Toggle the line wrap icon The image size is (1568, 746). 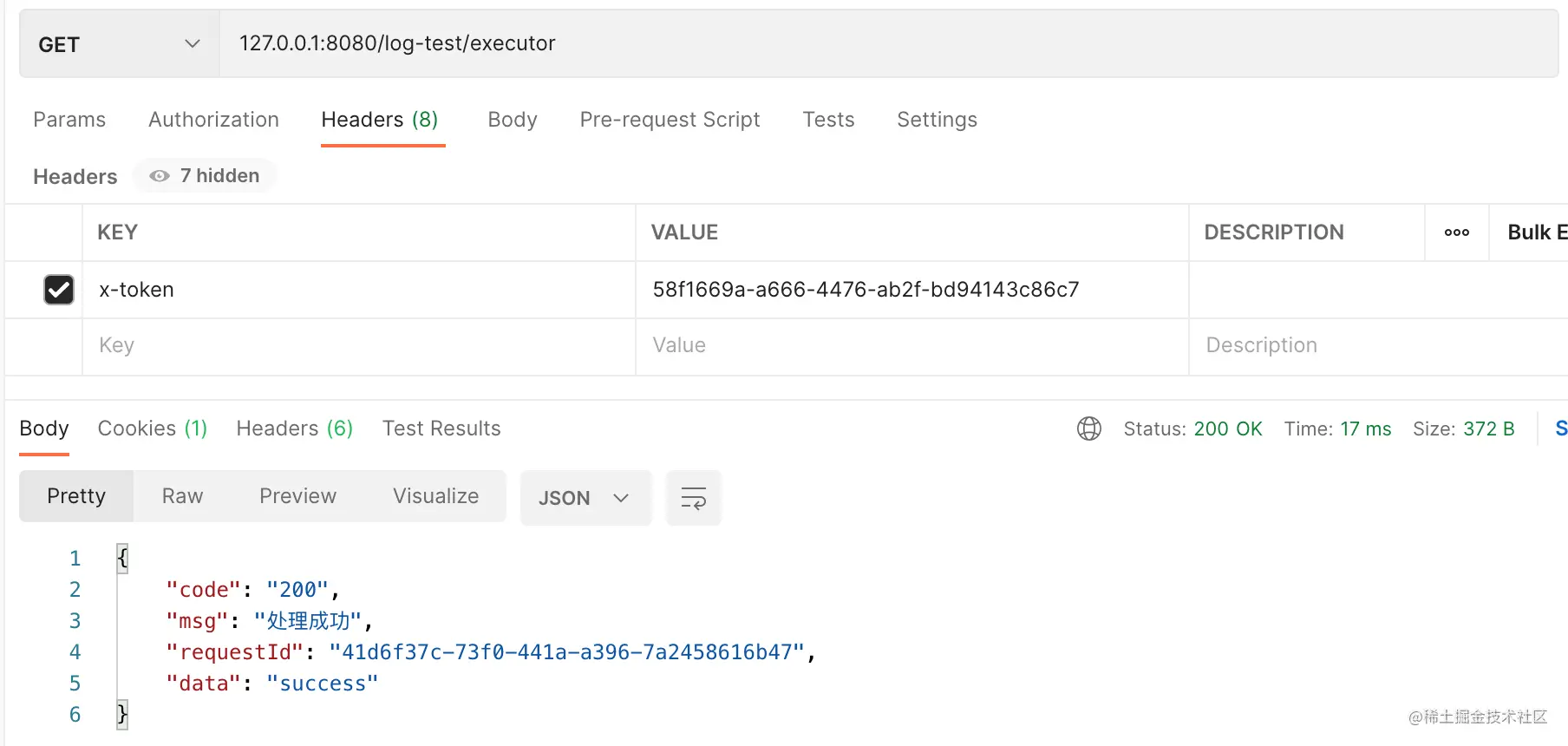point(694,498)
